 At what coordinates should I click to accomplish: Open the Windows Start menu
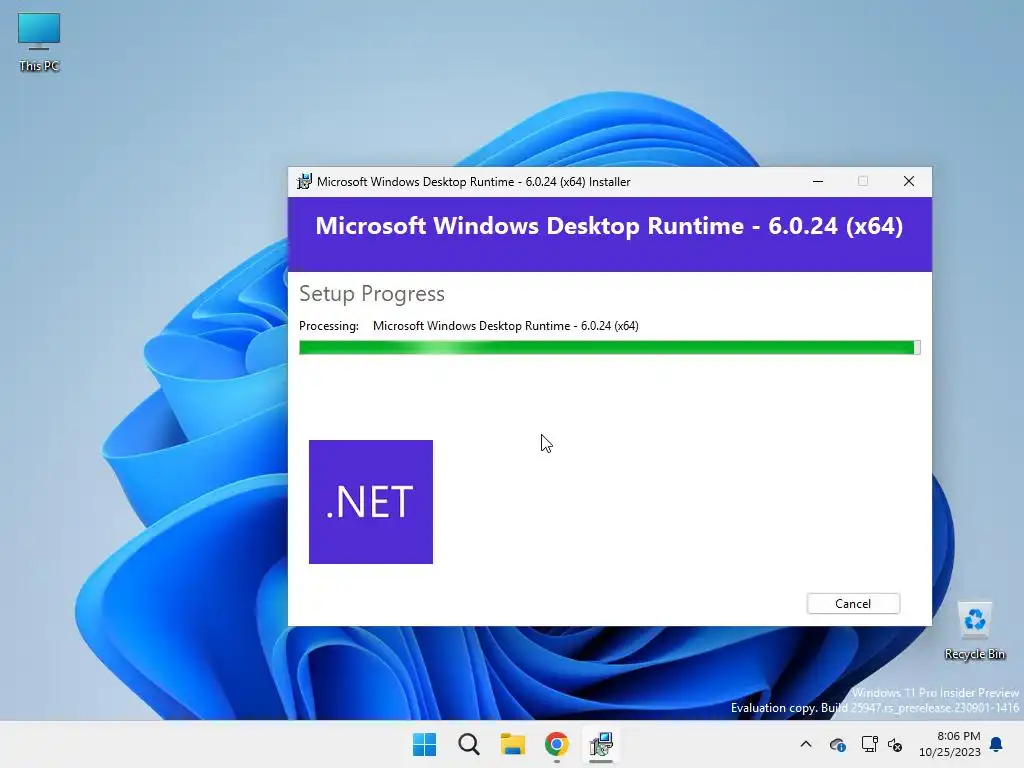tap(424, 744)
